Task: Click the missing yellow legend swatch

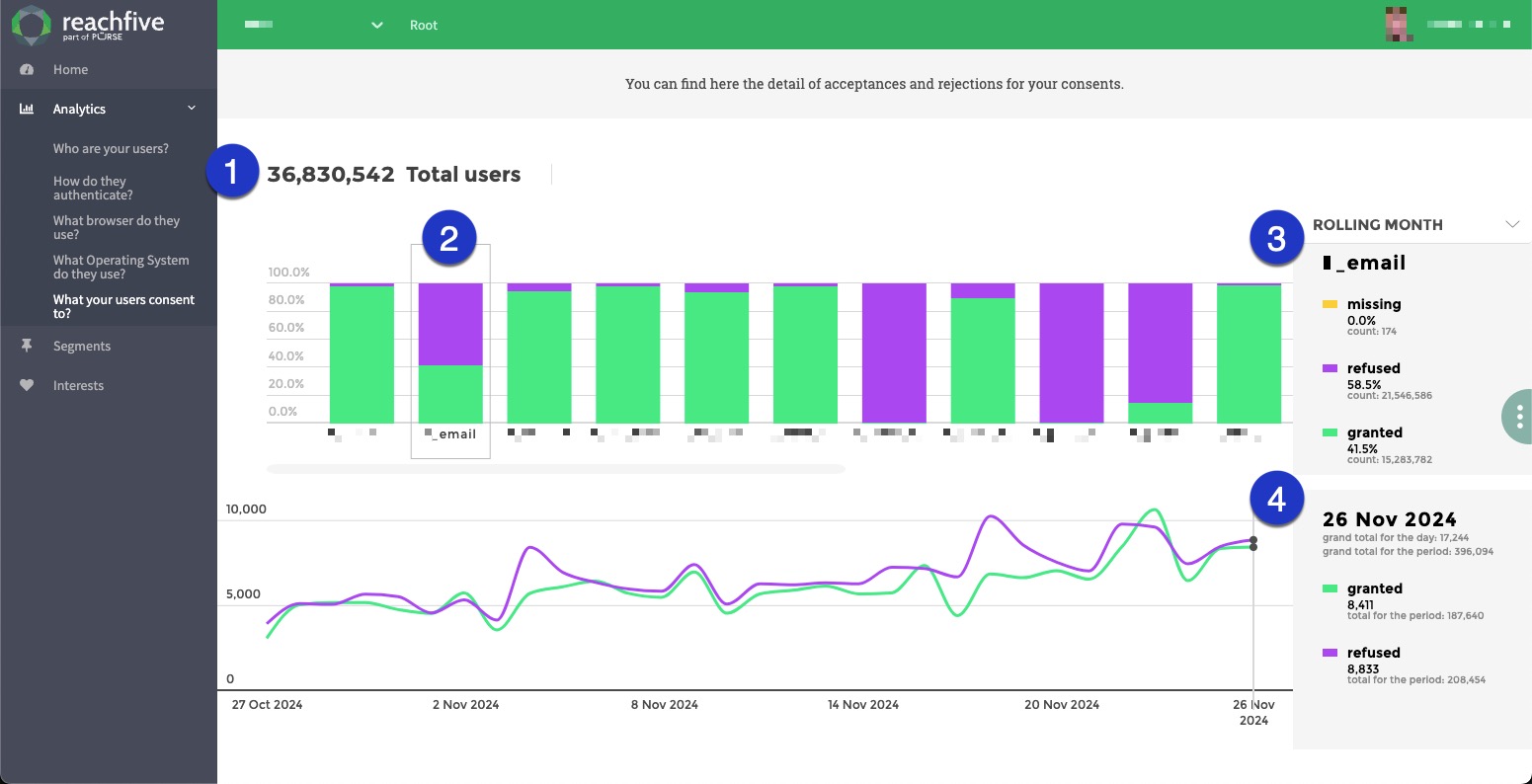Action: (1330, 305)
